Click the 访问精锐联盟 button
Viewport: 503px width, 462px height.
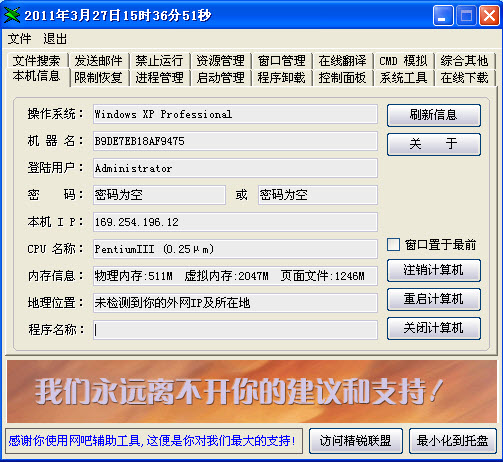[356, 441]
